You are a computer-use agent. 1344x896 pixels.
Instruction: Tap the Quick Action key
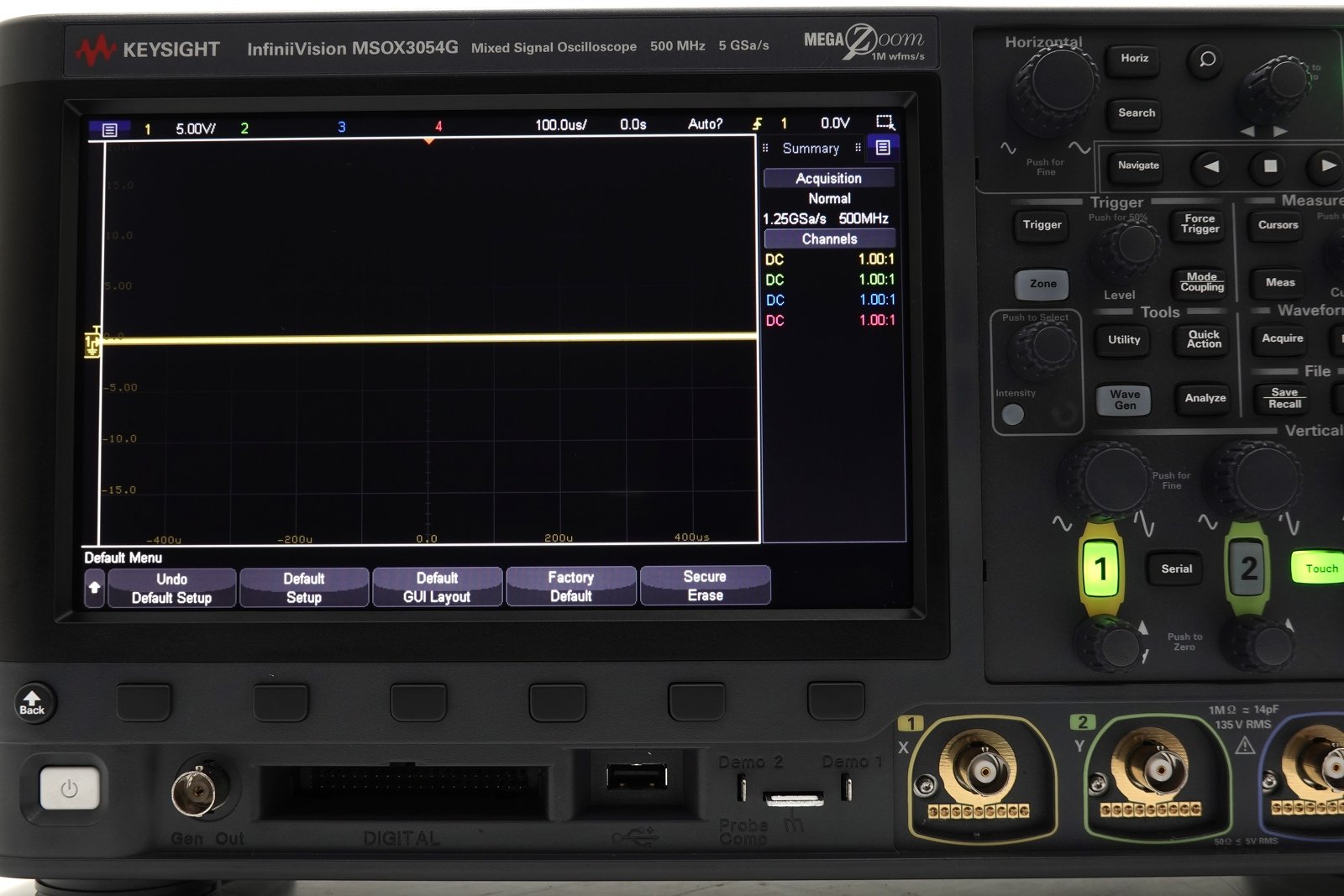[1204, 339]
